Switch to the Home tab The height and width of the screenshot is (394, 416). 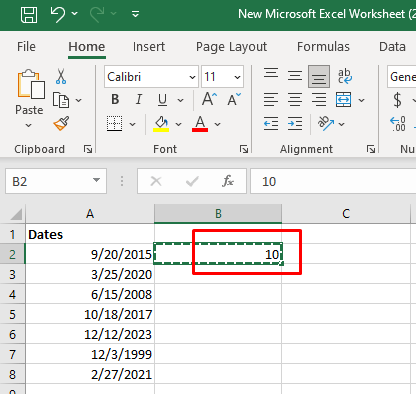tap(87, 47)
